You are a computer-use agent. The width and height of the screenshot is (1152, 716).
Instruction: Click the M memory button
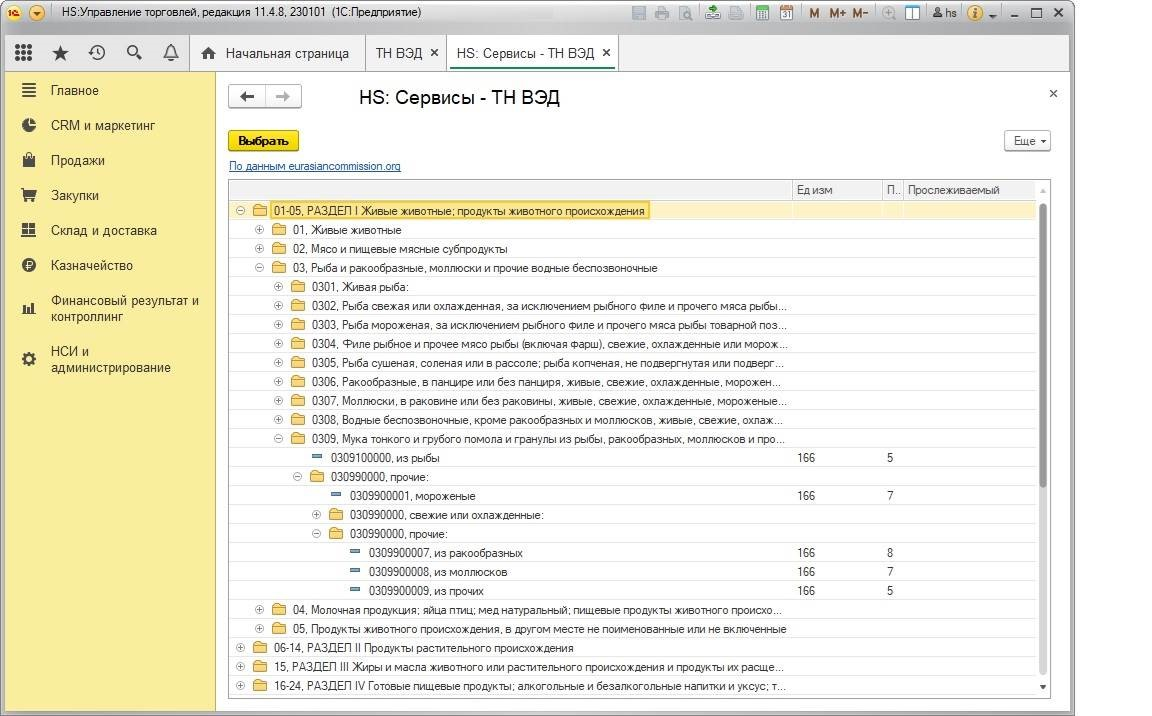(814, 13)
